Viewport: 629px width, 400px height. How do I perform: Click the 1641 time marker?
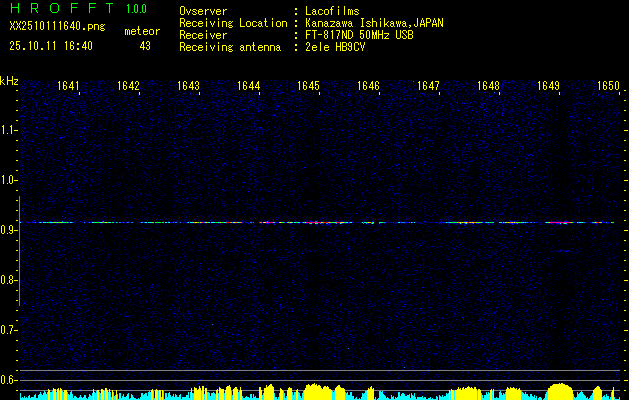(x=69, y=87)
